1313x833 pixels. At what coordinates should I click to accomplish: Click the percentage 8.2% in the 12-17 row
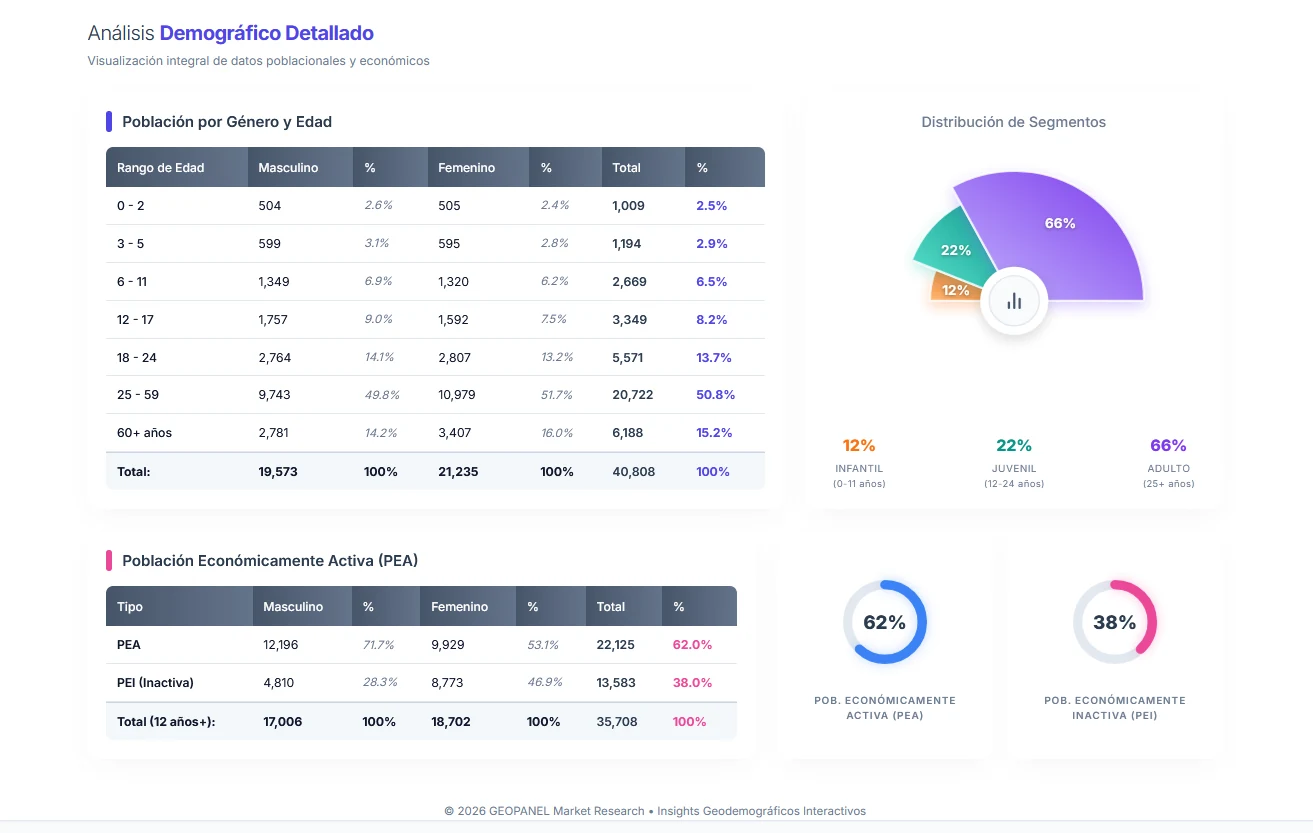click(711, 320)
